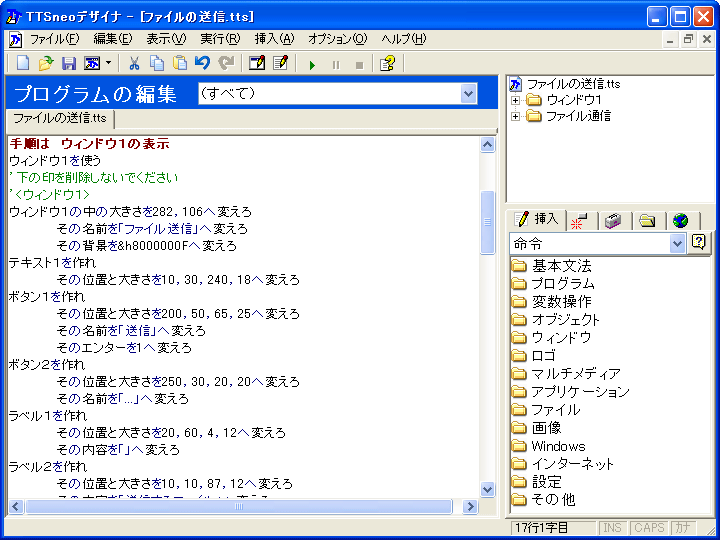
Task: Click the Paste clipboard icon
Action: click(x=180, y=63)
